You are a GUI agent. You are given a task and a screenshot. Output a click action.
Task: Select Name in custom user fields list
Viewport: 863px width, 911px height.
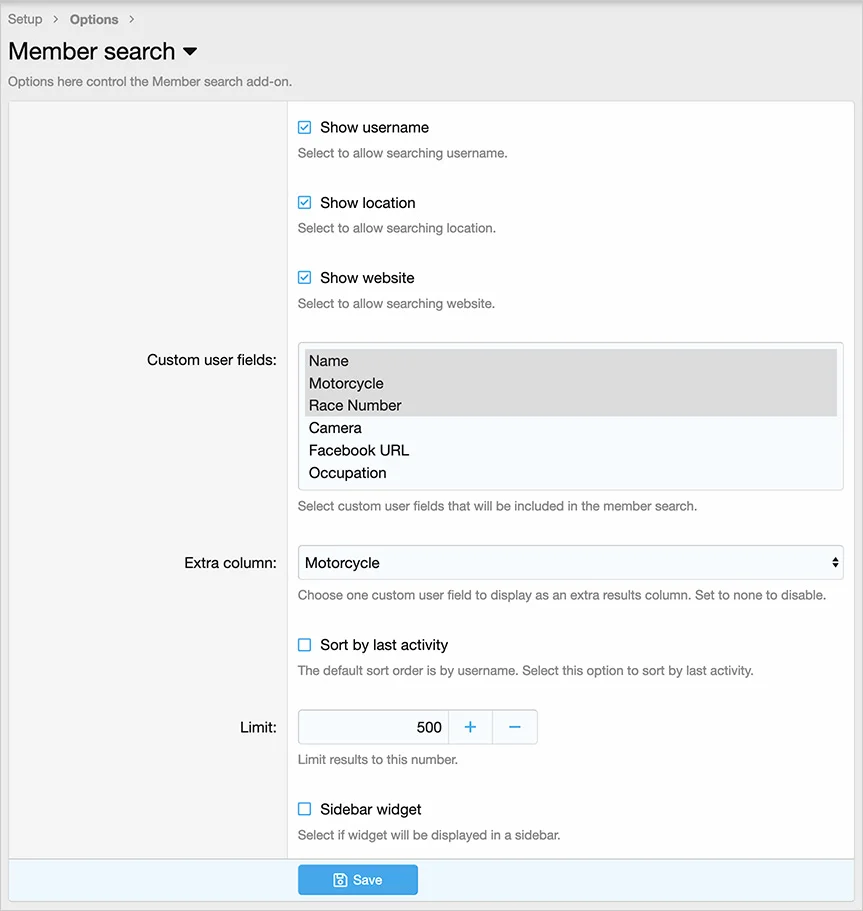(329, 361)
